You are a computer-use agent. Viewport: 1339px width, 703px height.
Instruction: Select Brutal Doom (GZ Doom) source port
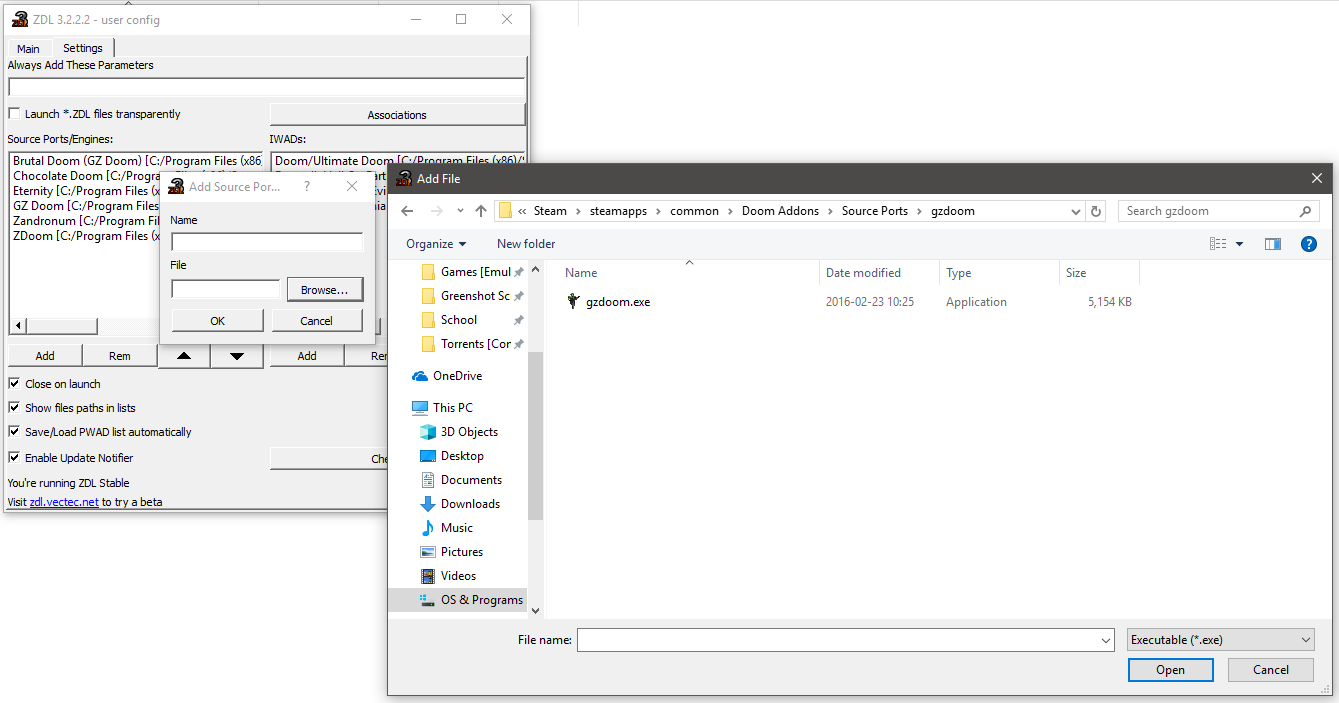coord(137,161)
